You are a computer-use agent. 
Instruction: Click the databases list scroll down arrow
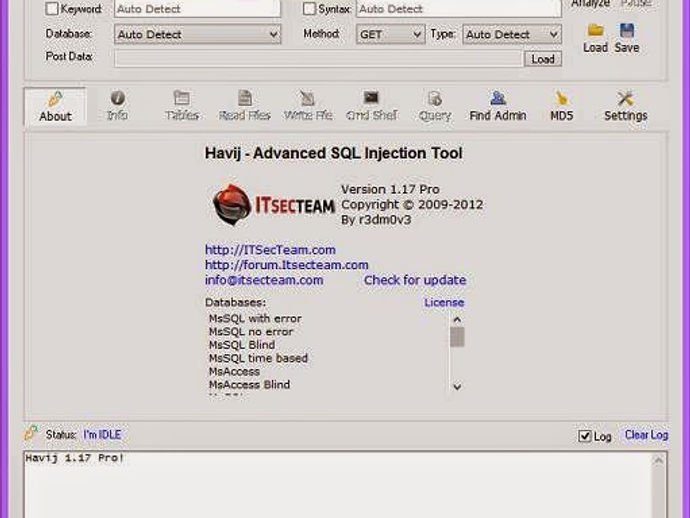(x=457, y=387)
